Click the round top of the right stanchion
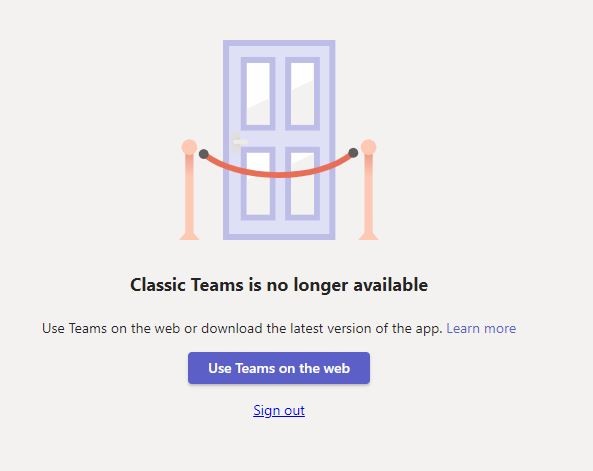Image resolution: width=593 pixels, height=471 pixels. (368, 147)
